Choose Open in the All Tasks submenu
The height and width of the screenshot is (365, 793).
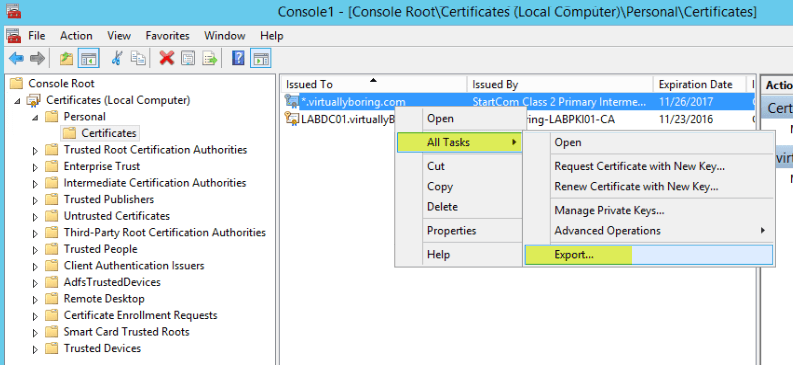pyautogui.click(x=649, y=143)
